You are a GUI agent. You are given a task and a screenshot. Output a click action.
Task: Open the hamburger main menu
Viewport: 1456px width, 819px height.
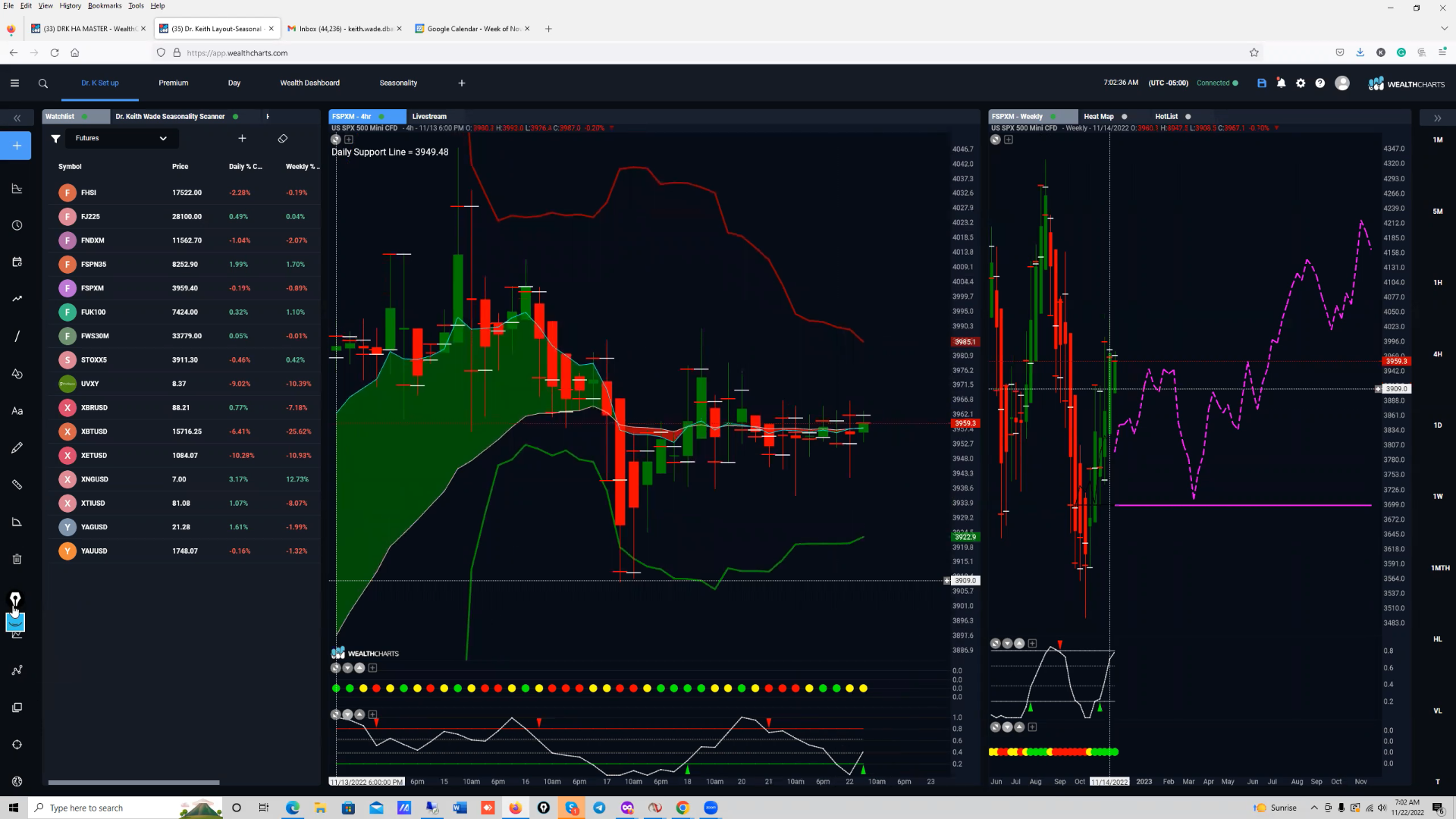pos(14,83)
